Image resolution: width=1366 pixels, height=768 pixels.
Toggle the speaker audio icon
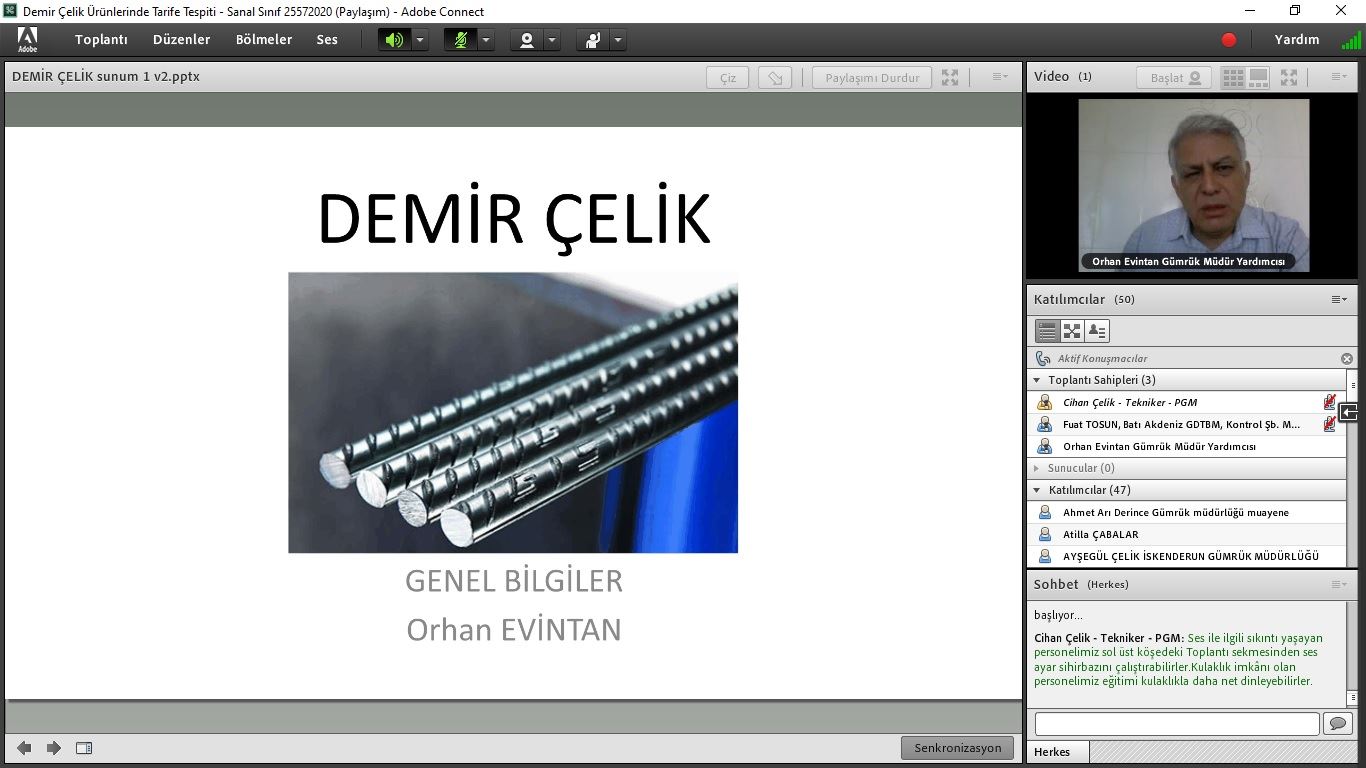394,40
